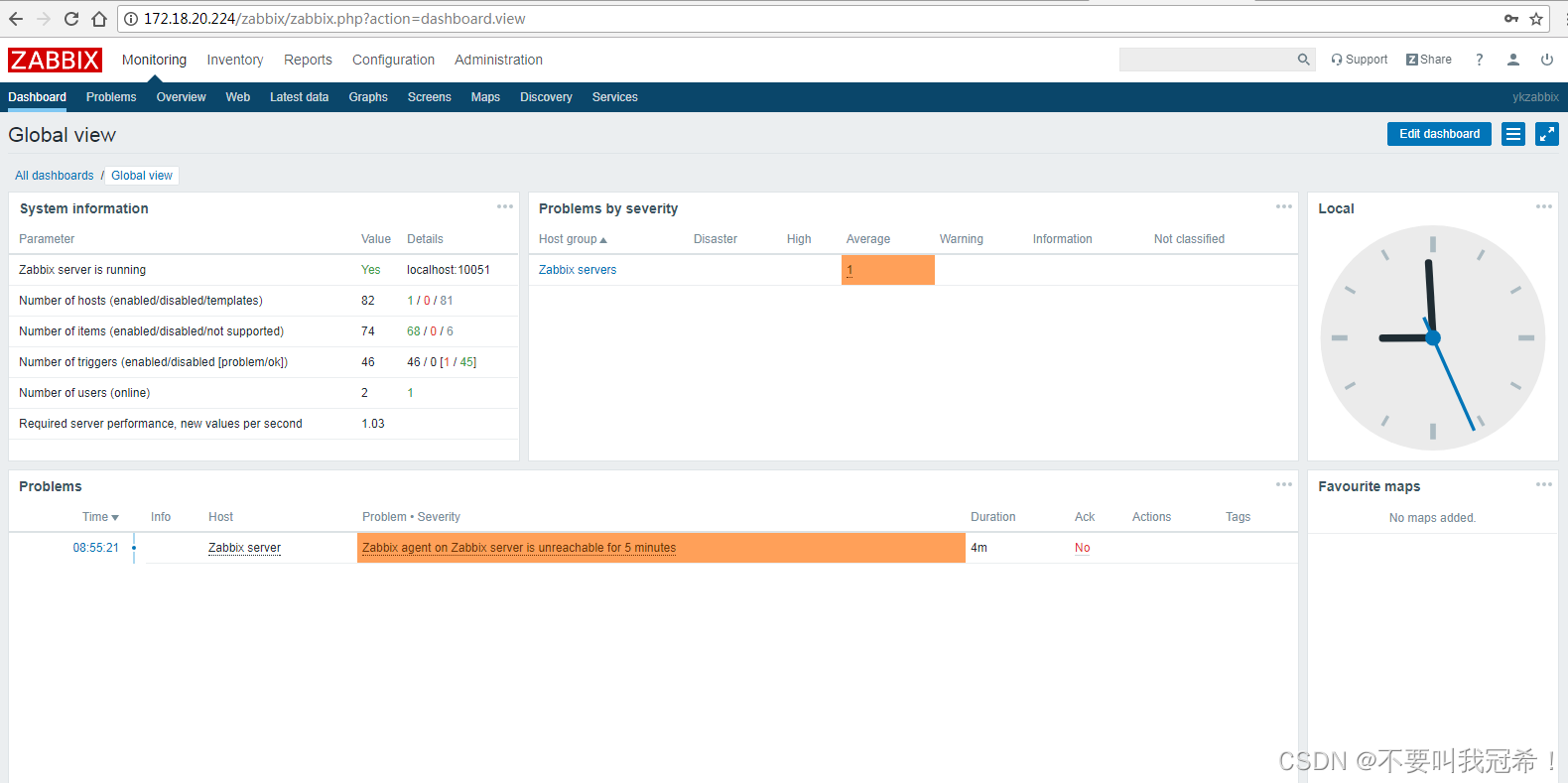Screen dimensions: 1568x783
Task: Open Zabbix server host in Problems
Action: tap(244, 548)
